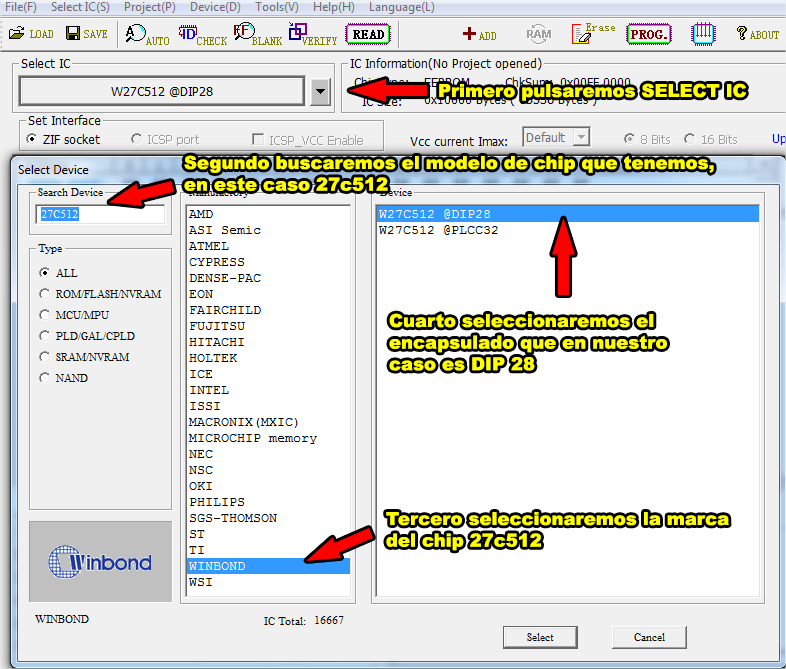Select the ROM/FLASH/NVRAM type radio button

45,294
